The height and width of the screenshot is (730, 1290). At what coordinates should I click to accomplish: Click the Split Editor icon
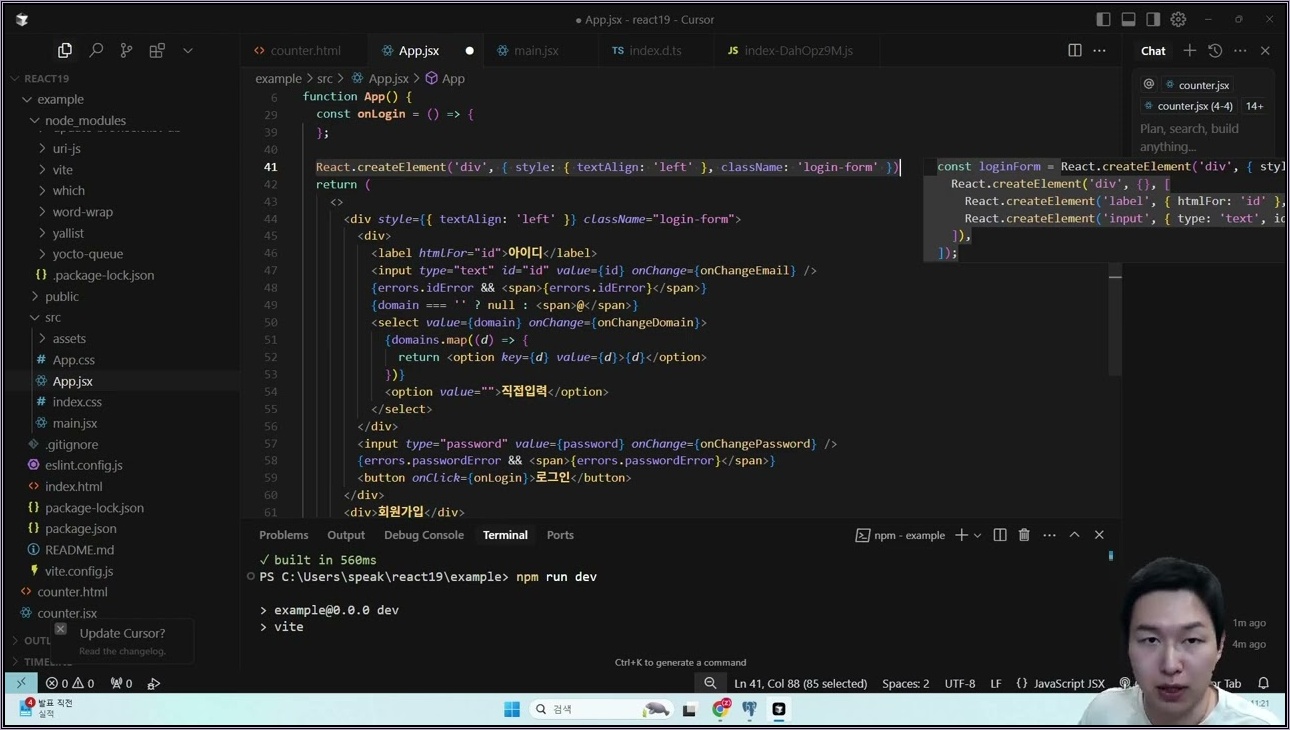coord(1075,50)
